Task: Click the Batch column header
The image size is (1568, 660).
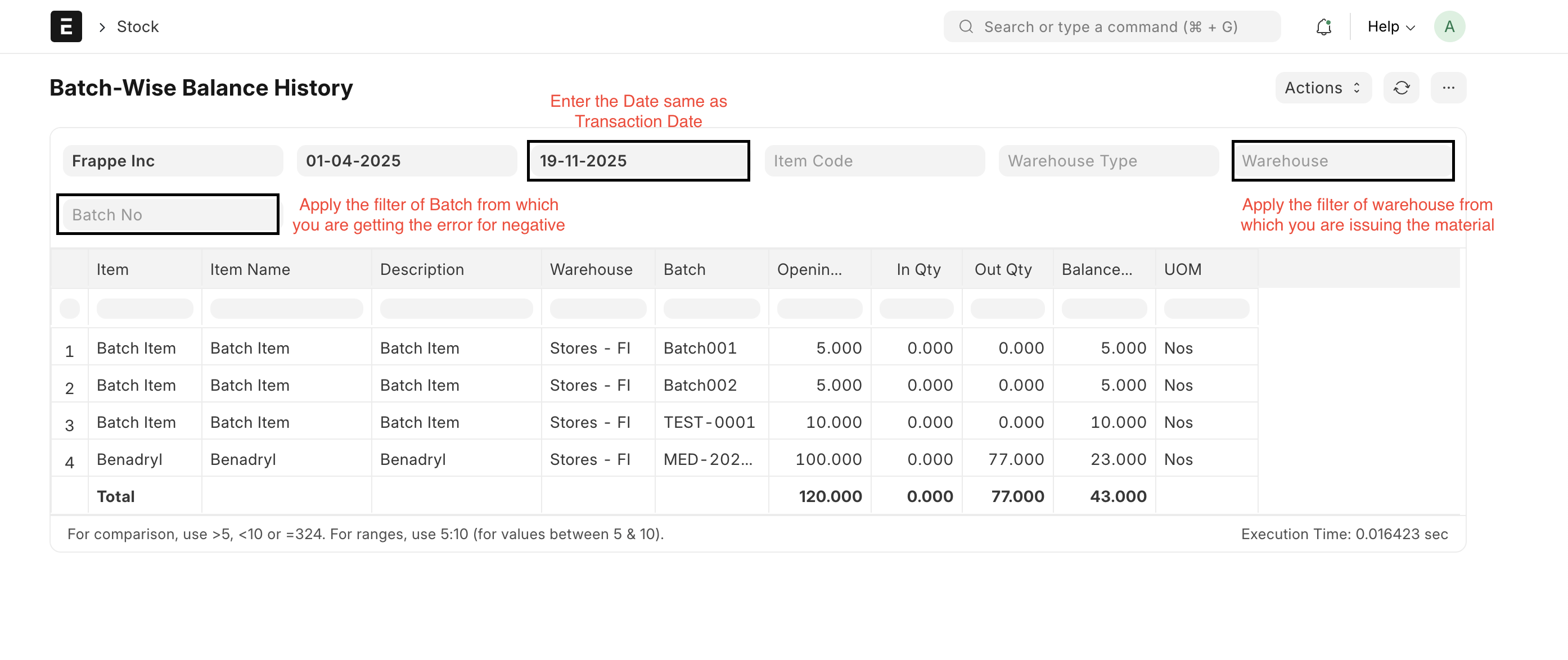Action: coord(684,269)
